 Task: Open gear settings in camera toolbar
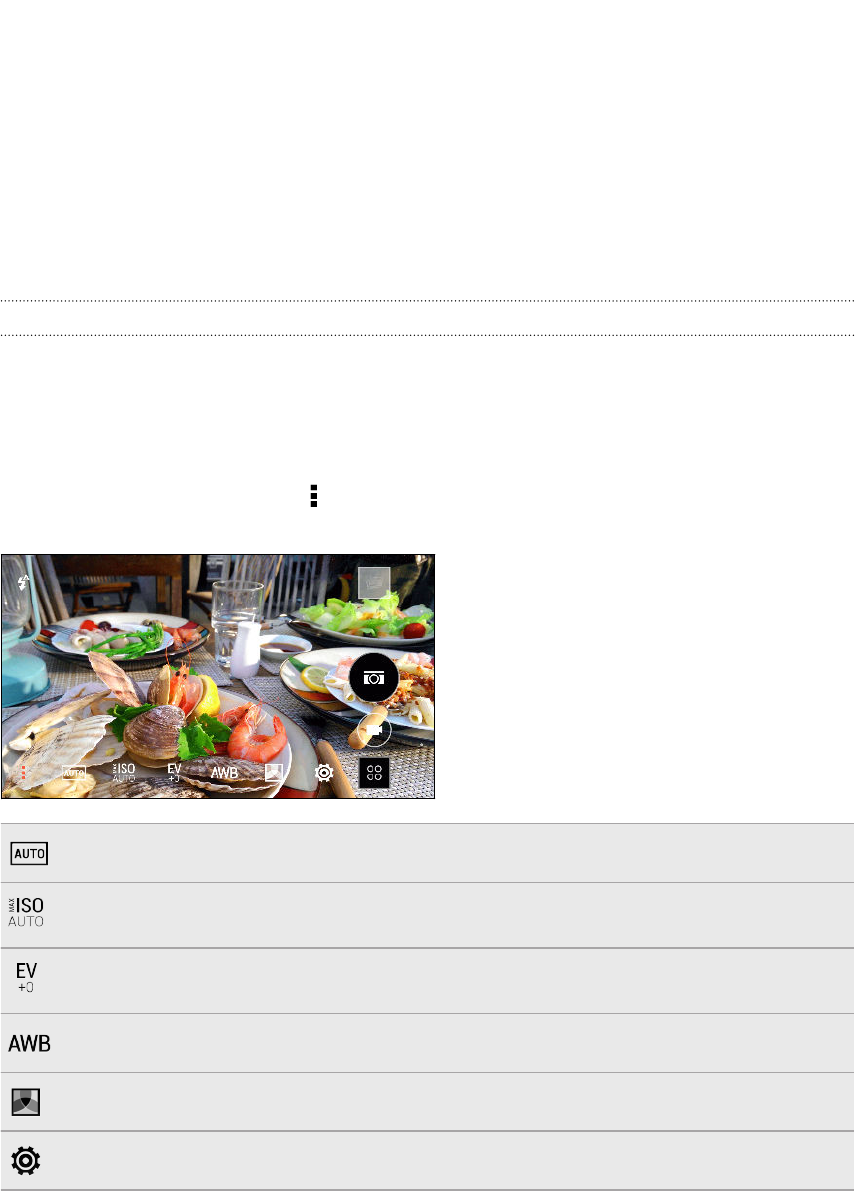(324, 772)
